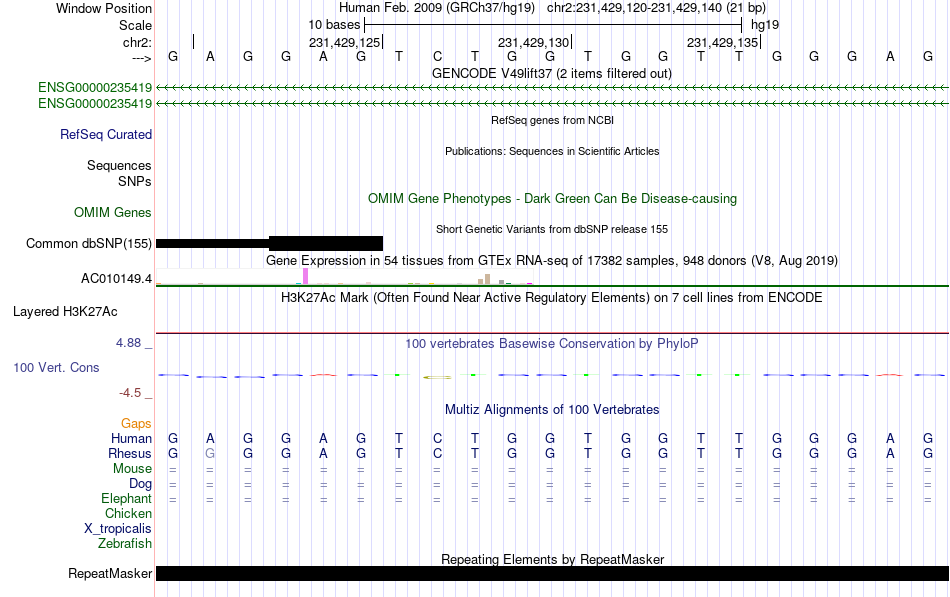Select the Scale track label
The image size is (950, 597).
(x=135, y=25)
